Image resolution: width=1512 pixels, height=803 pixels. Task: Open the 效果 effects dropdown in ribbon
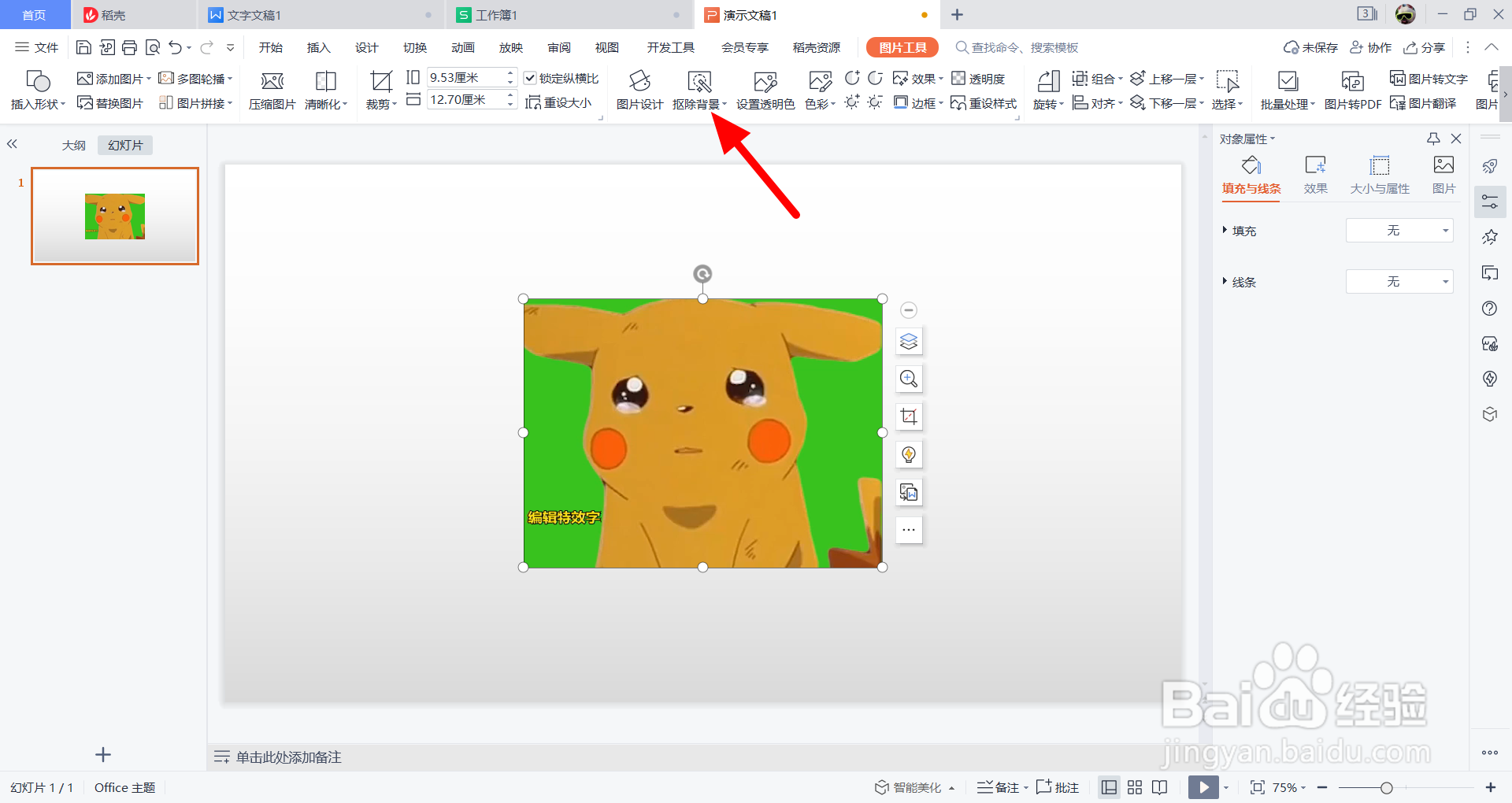(x=918, y=79)
